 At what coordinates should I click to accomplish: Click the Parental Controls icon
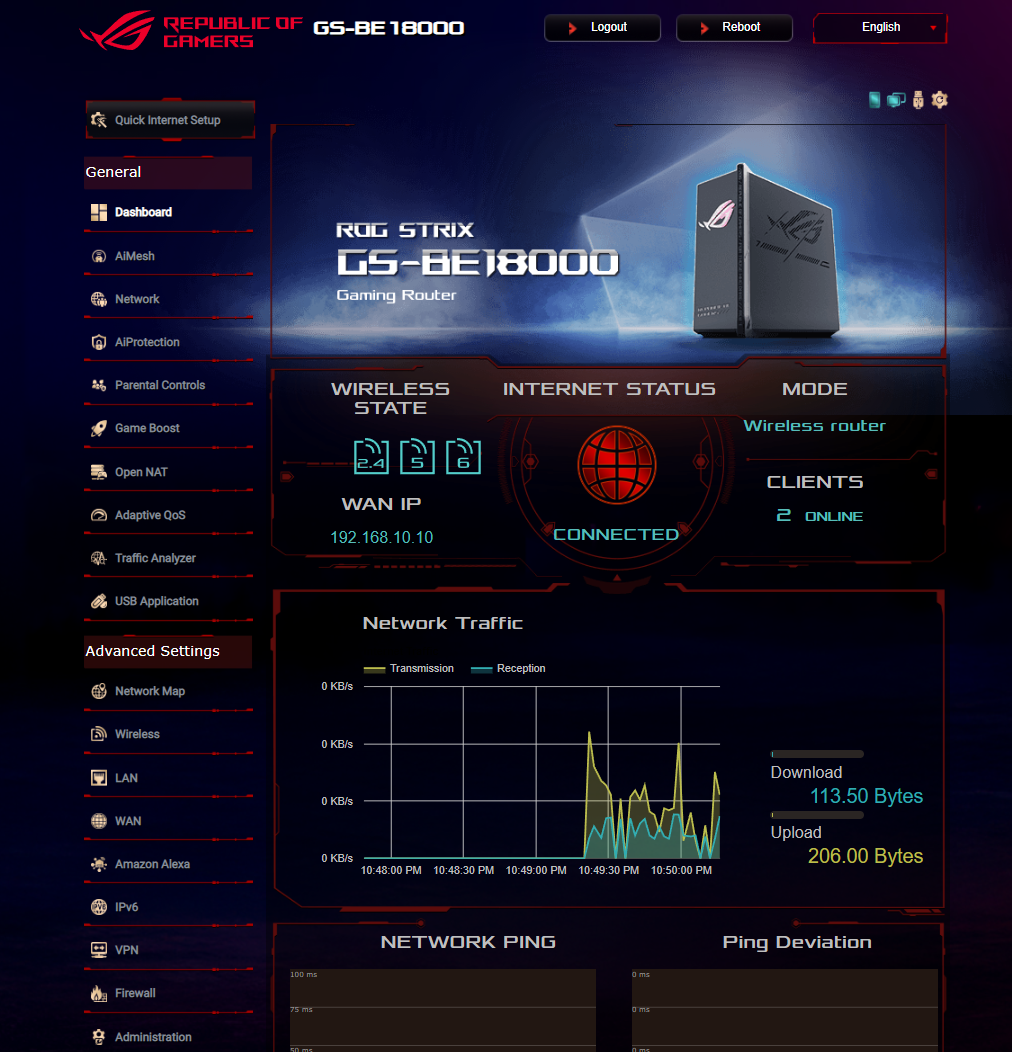99,385
